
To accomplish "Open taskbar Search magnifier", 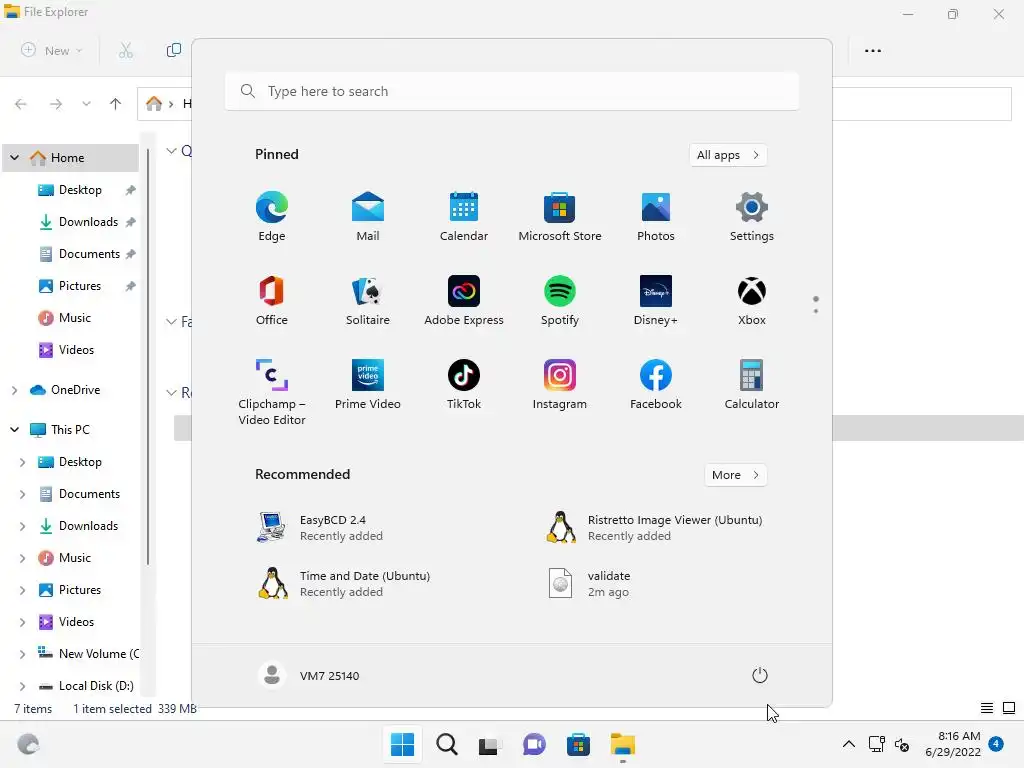I will point(447,744).
